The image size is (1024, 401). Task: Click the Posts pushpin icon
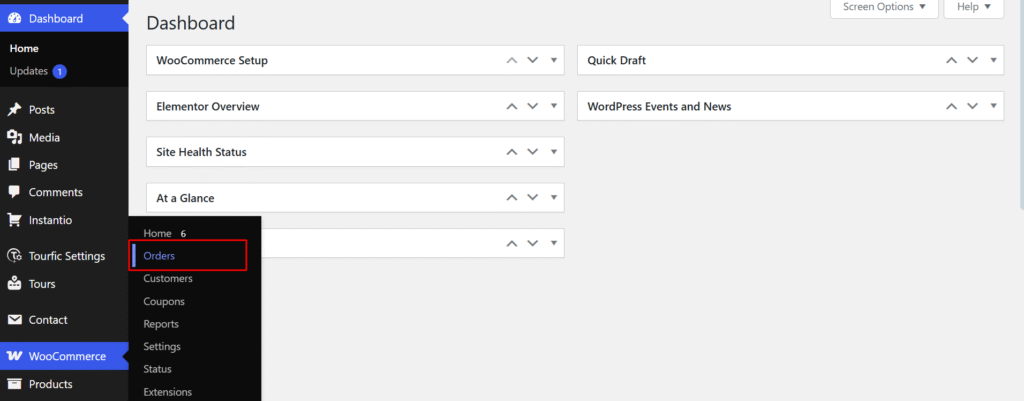pyautogui.click(x=14, y=110)
